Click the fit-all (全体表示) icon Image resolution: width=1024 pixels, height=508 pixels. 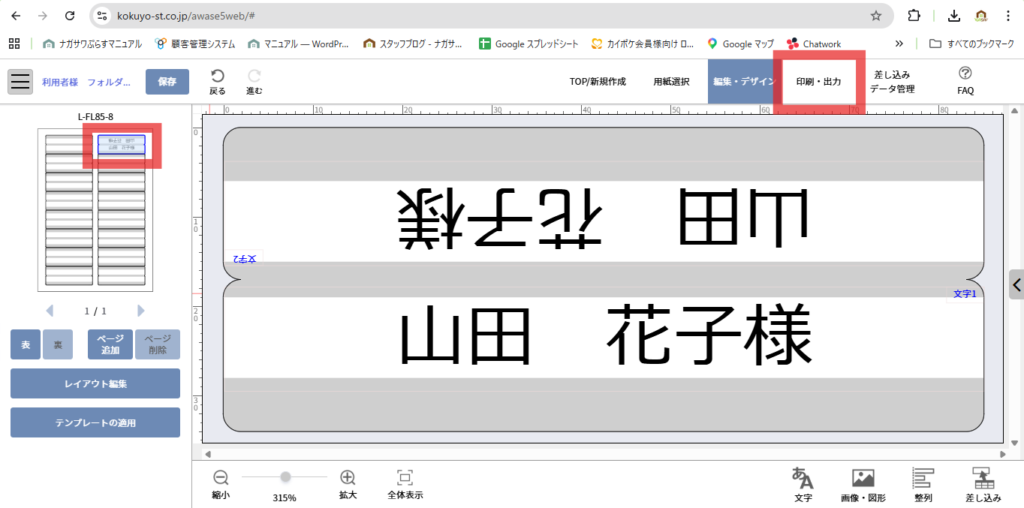pos(405,478)
